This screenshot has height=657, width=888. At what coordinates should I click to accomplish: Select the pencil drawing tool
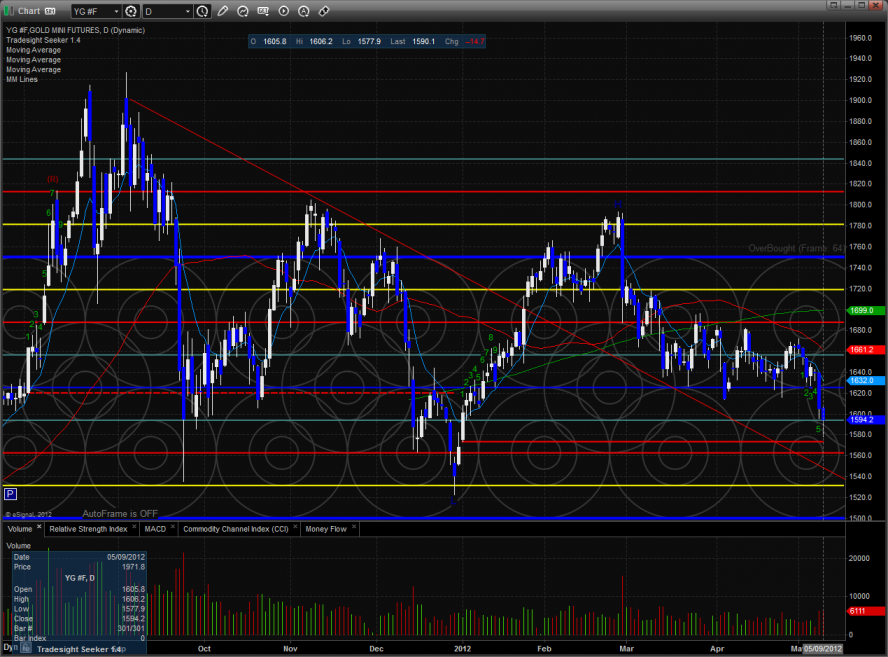[x=222, y=11]
